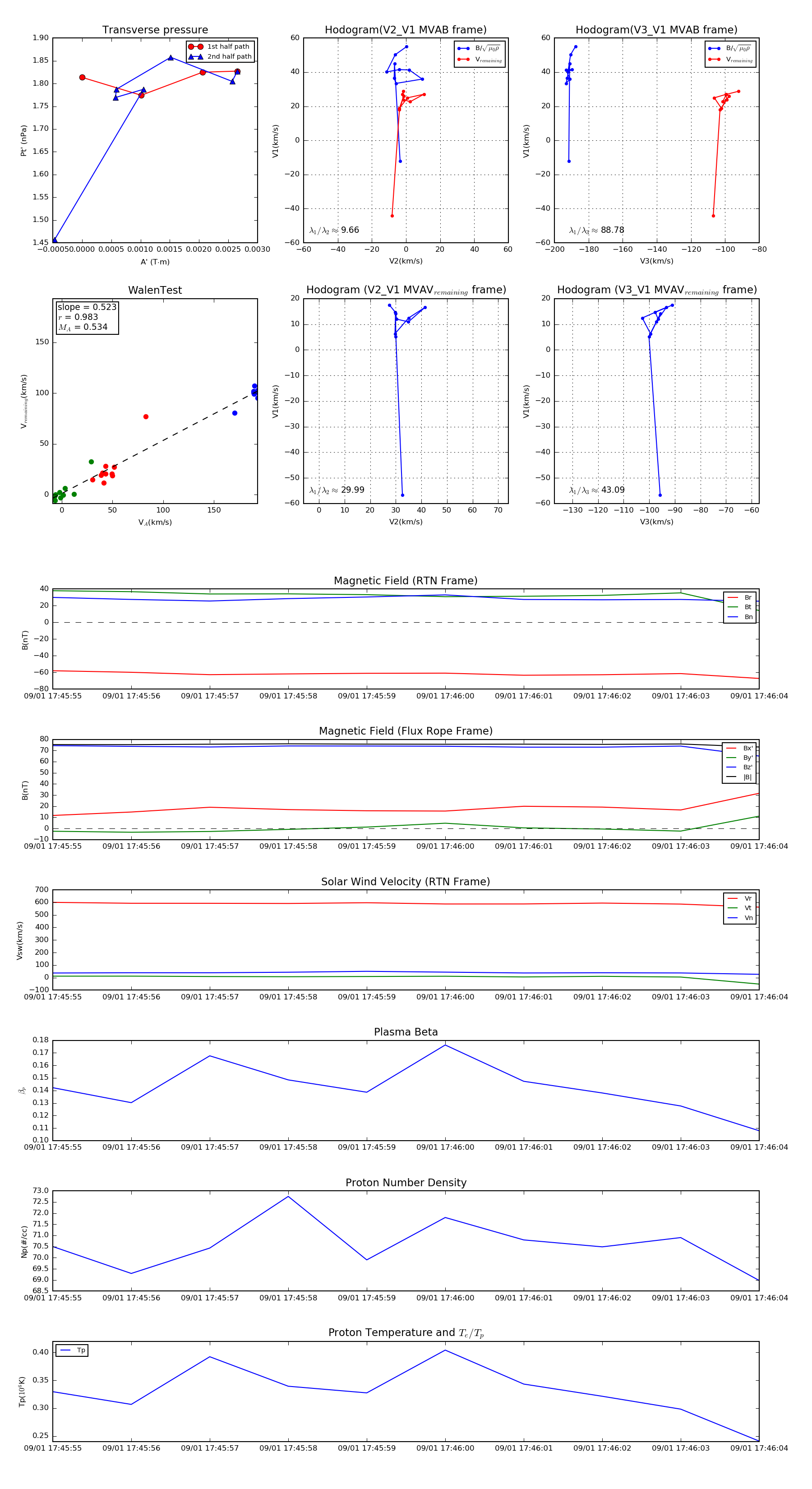812x1489 pixels.
Task: Click the 'Magnetic Field (Flux Rope Frame)' title
Action: (406, 731)
